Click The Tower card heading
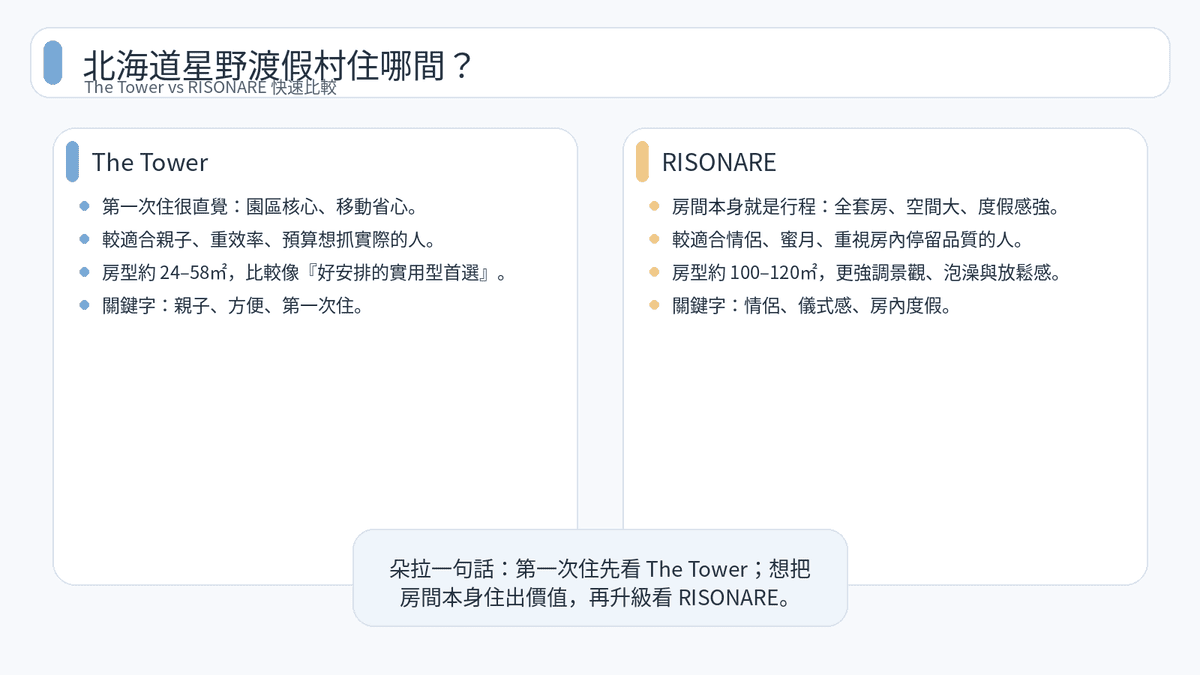 (x=150, y=162)
